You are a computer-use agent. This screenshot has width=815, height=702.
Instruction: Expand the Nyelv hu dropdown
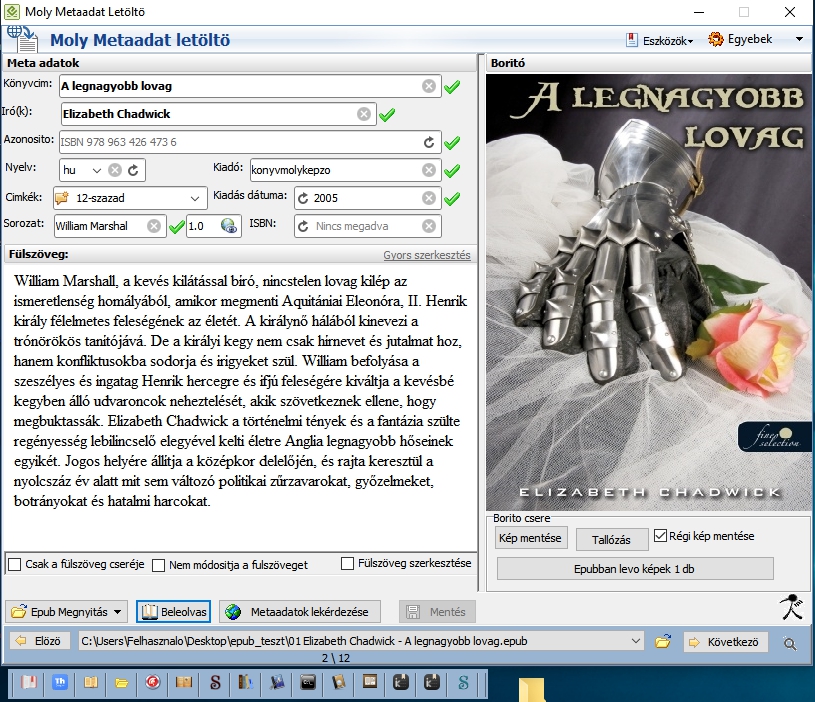(x=97, y=170)
